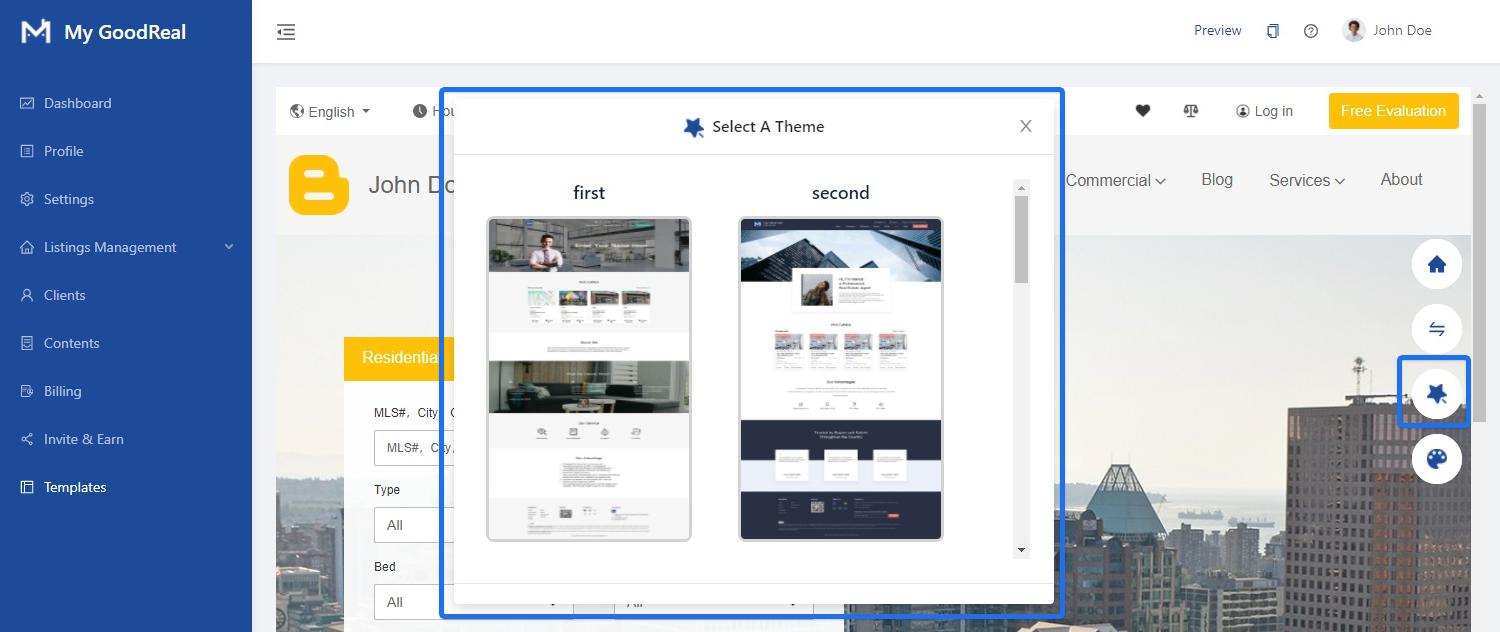The image size is (1500, 632).
Task: Select the theme star icon on the right
Action: tap(1436, 392)
